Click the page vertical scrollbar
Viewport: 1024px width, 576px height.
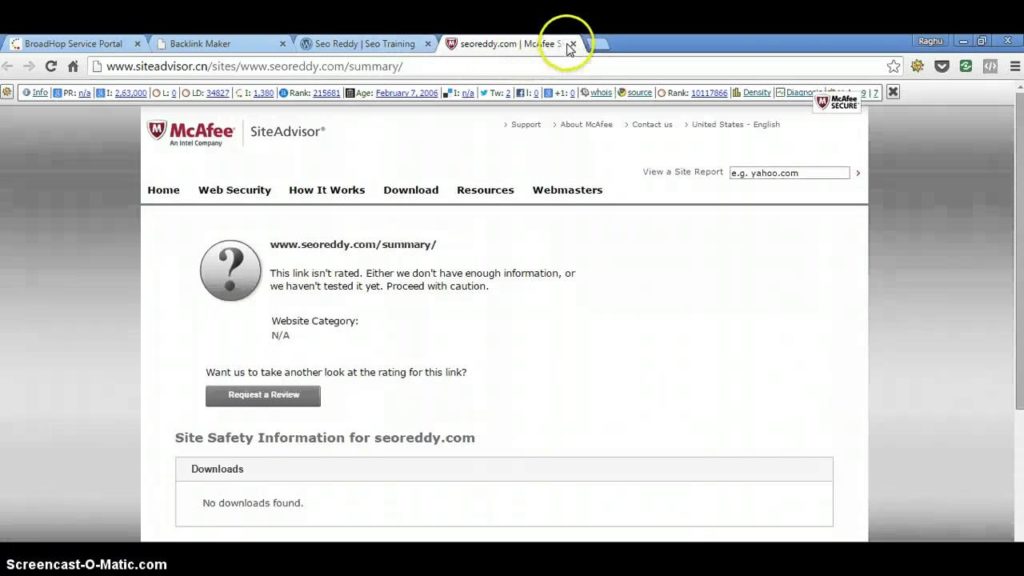click(1019, 251)
